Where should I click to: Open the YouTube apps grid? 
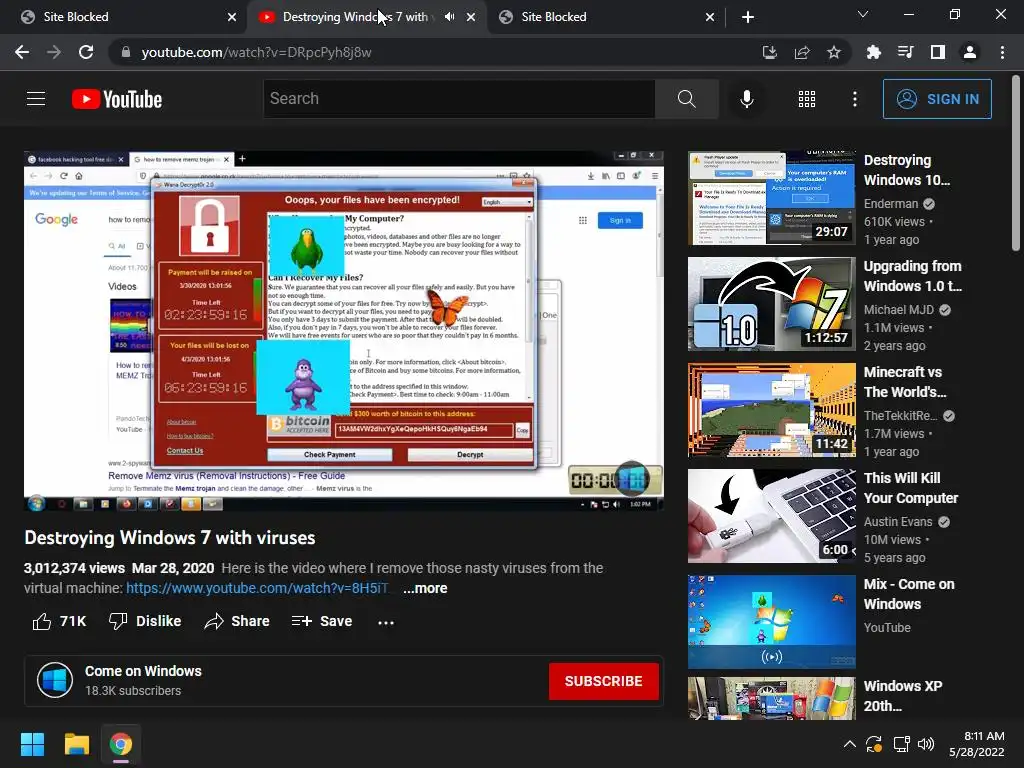point(807,99)
